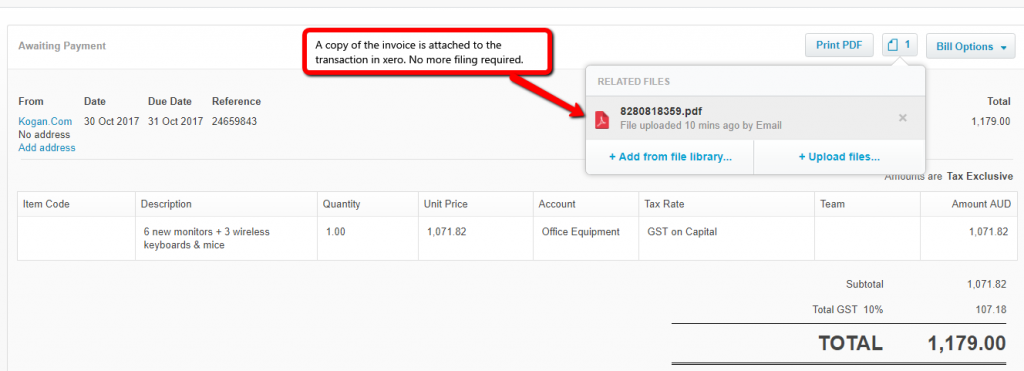This screenshot has width=1024, height=371.
Task: Click the Office Equipment account cell
Action: point(586,238)
